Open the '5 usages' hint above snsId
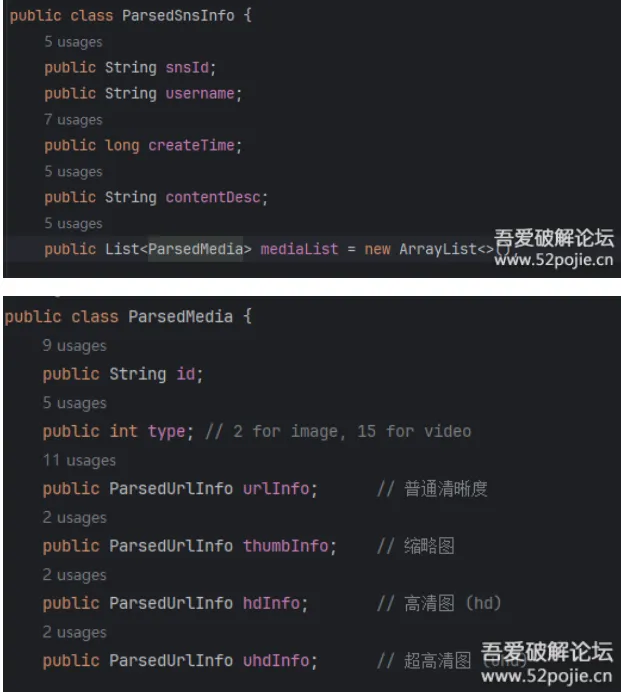Image resolution: width=621 pixels, height=692 pixels. [73, 42]
